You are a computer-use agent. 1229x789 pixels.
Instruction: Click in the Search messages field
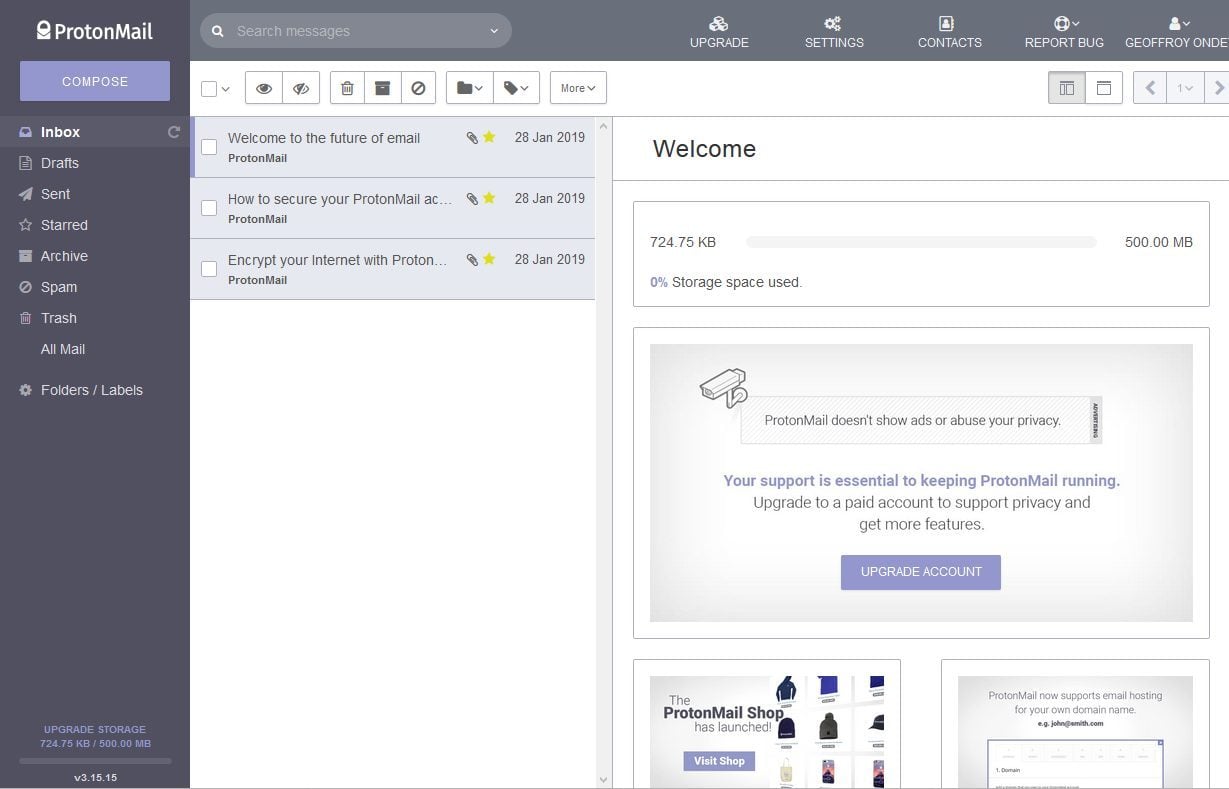click(x=356, y=31)
